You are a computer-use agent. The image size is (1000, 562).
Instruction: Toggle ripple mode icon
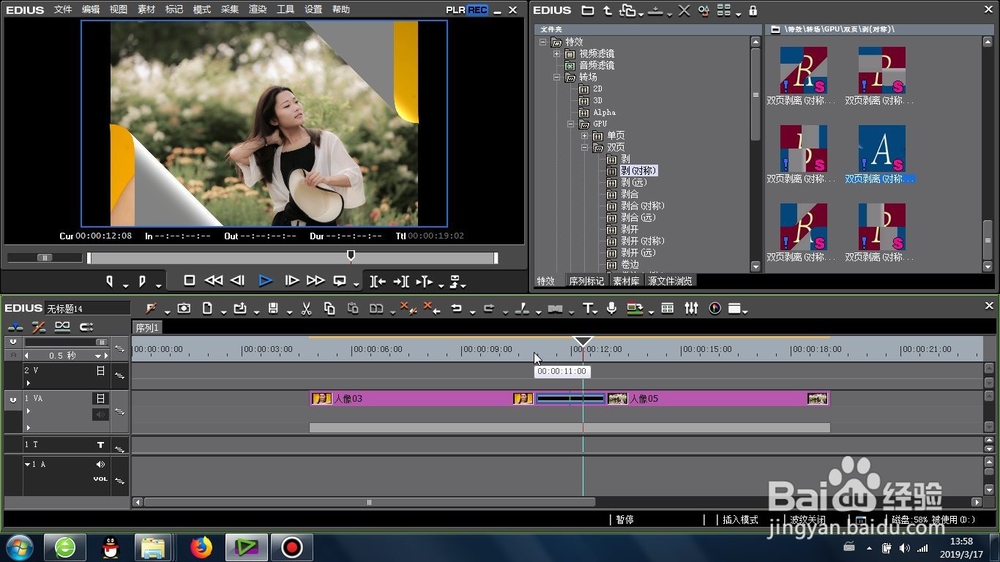tap(38, 327)
